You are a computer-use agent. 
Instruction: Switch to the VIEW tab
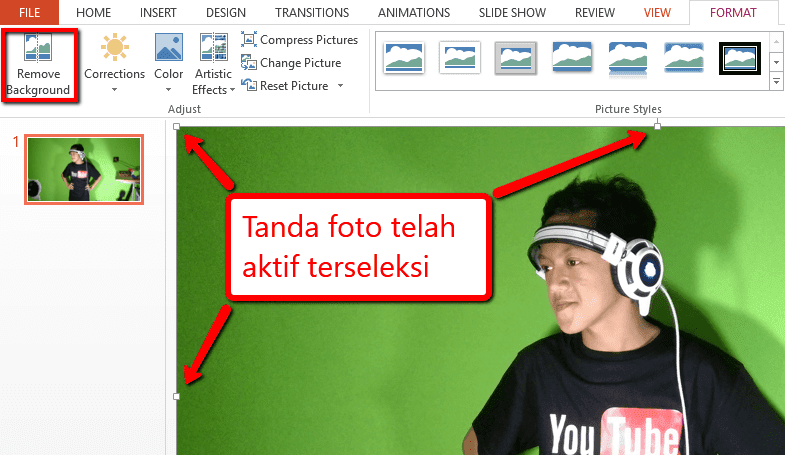[x=657, y=13]
